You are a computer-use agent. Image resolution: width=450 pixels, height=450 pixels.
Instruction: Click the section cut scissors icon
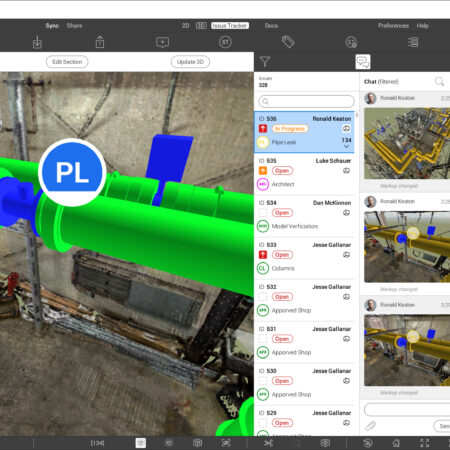pos(269,443)
